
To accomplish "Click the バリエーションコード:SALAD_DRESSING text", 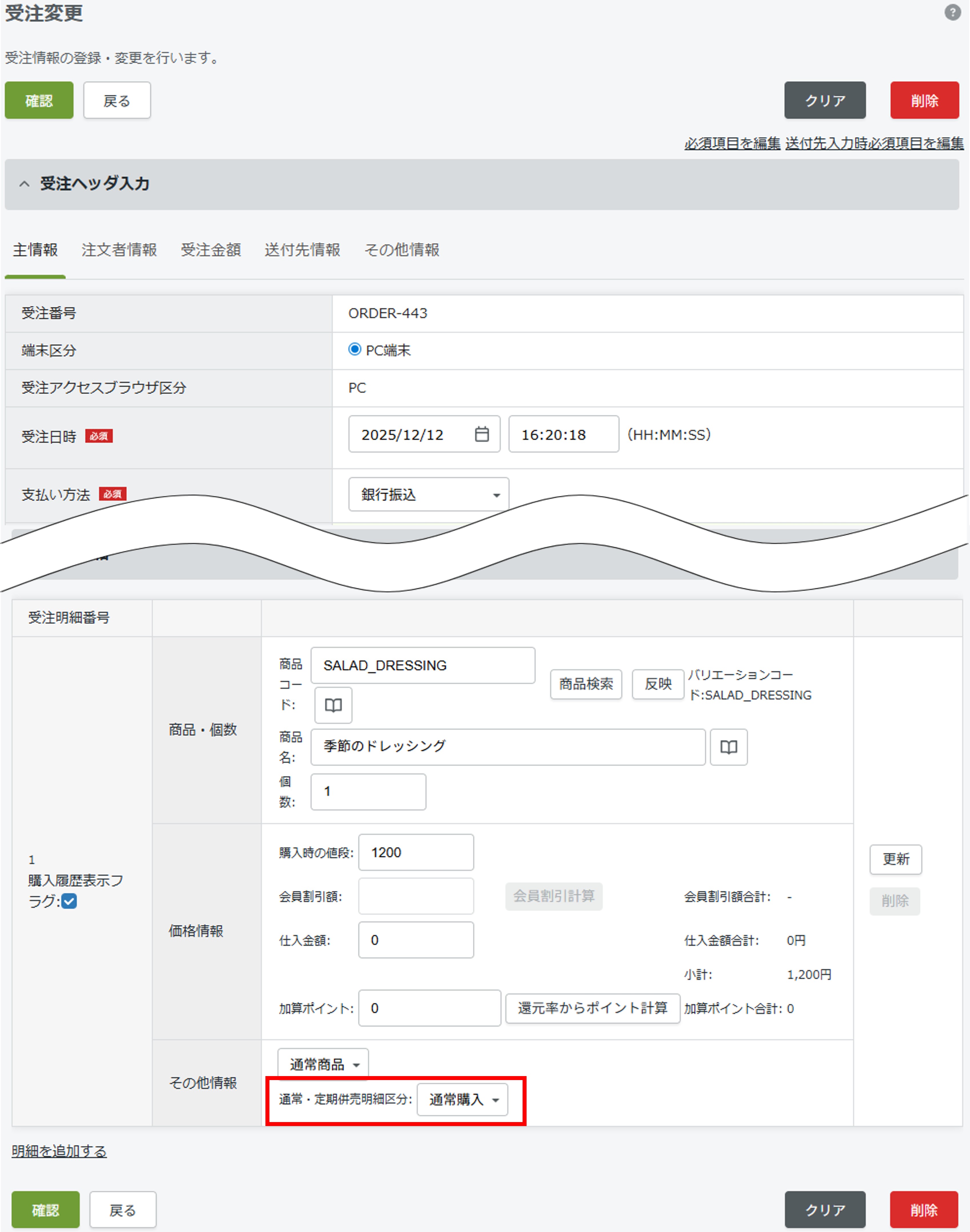I will [750, 685].
